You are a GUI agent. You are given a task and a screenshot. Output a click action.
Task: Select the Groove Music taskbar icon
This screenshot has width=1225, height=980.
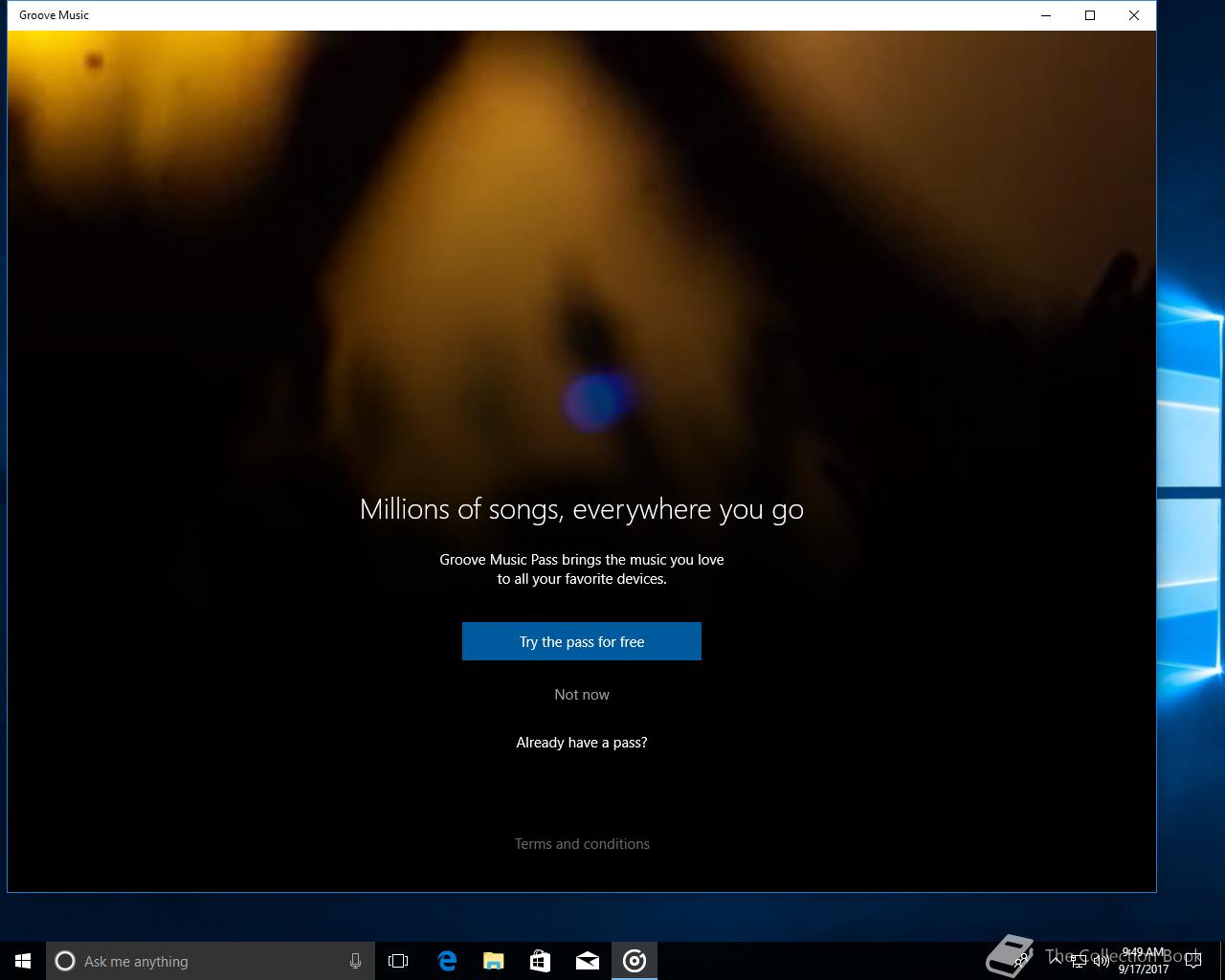(635, 961)
